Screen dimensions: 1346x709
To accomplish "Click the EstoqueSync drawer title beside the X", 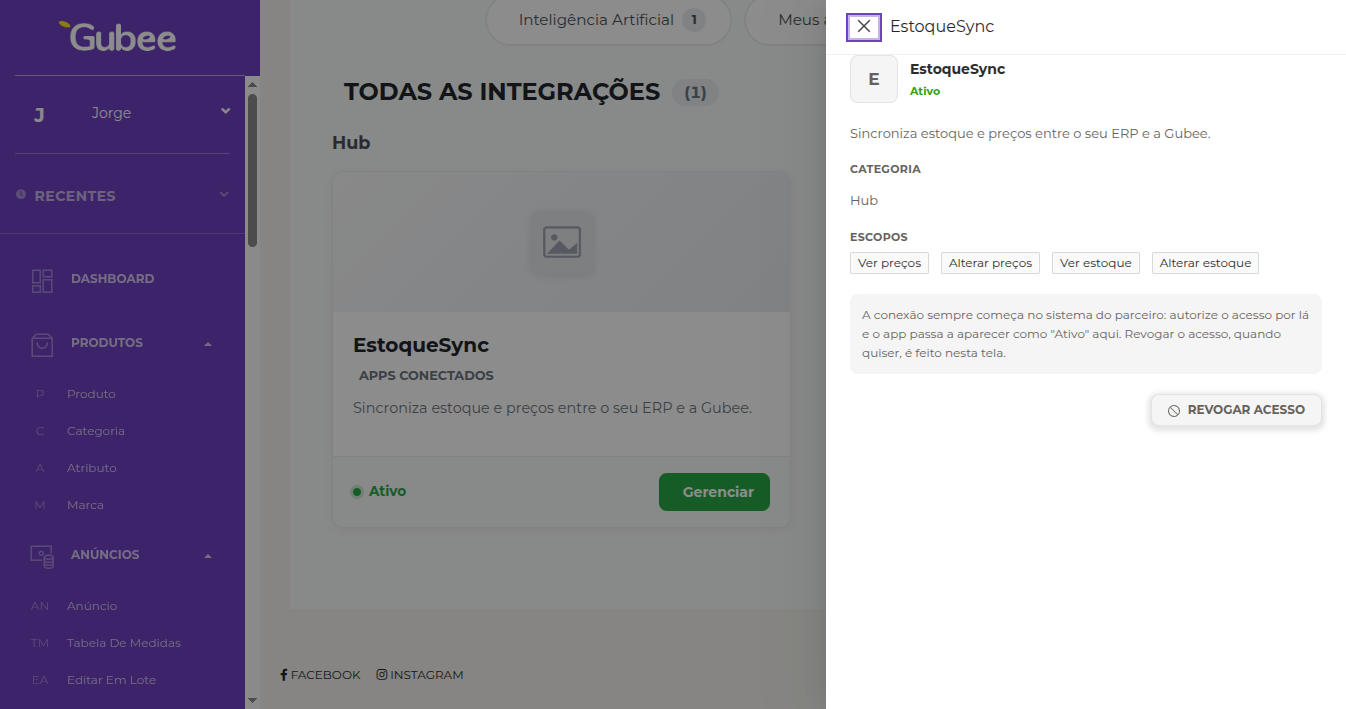I will coord(942,27).
